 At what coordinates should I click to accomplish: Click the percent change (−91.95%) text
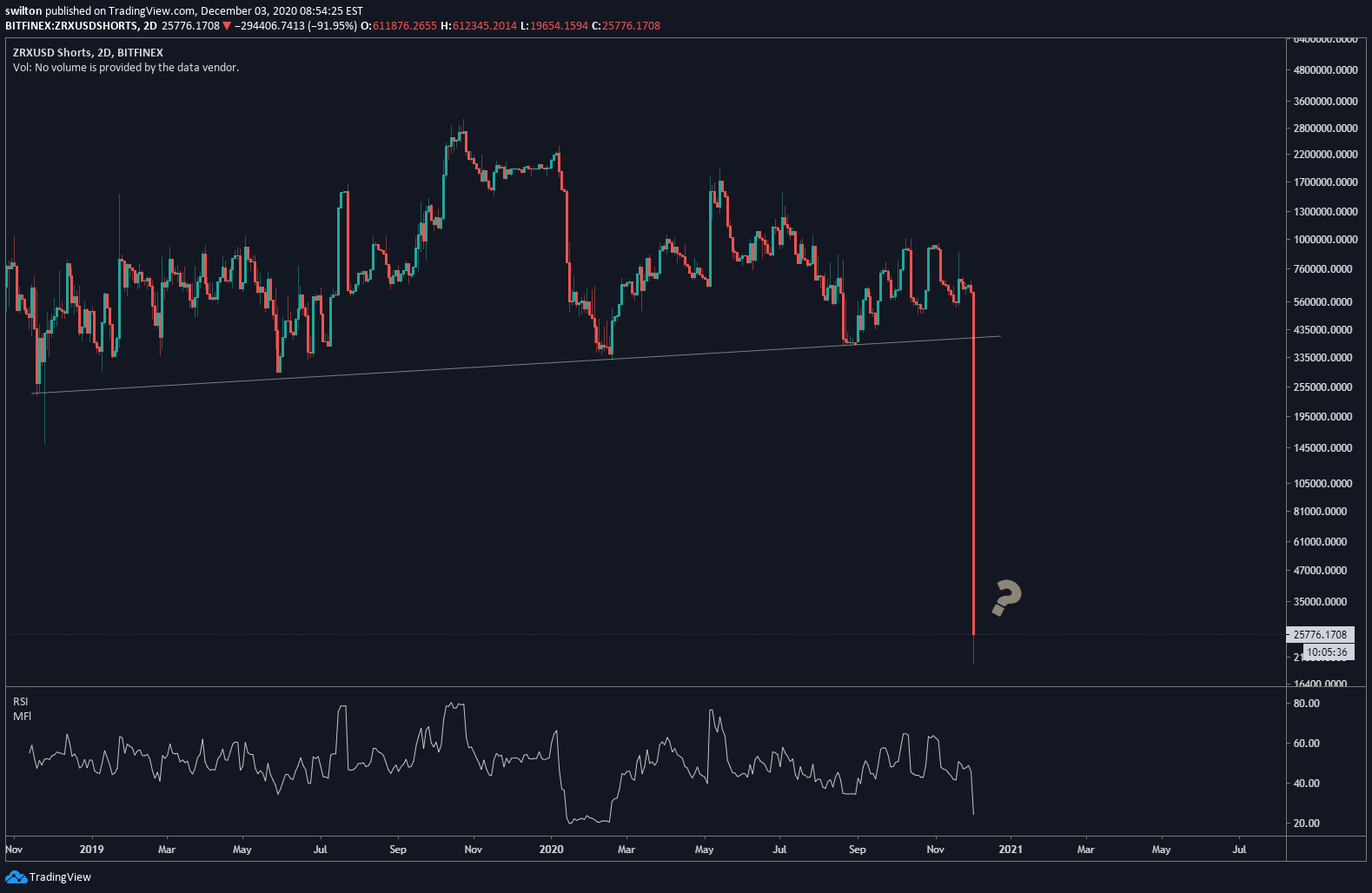point(333,25)
